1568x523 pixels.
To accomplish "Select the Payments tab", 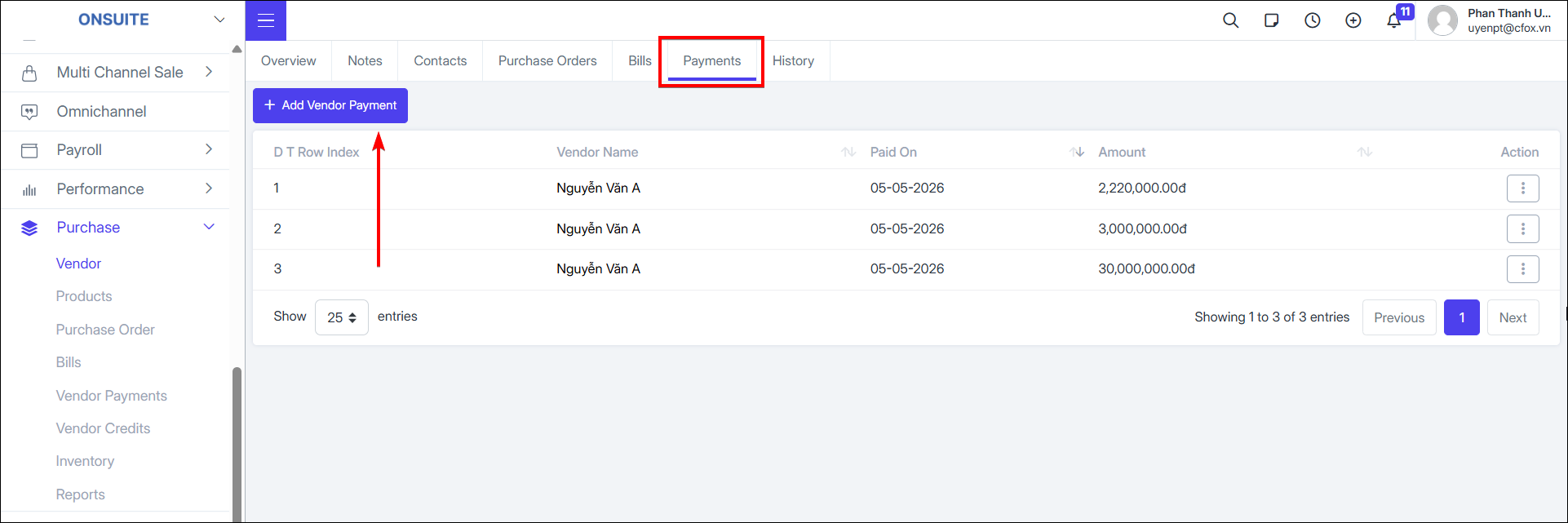I will tap(712, 61).
